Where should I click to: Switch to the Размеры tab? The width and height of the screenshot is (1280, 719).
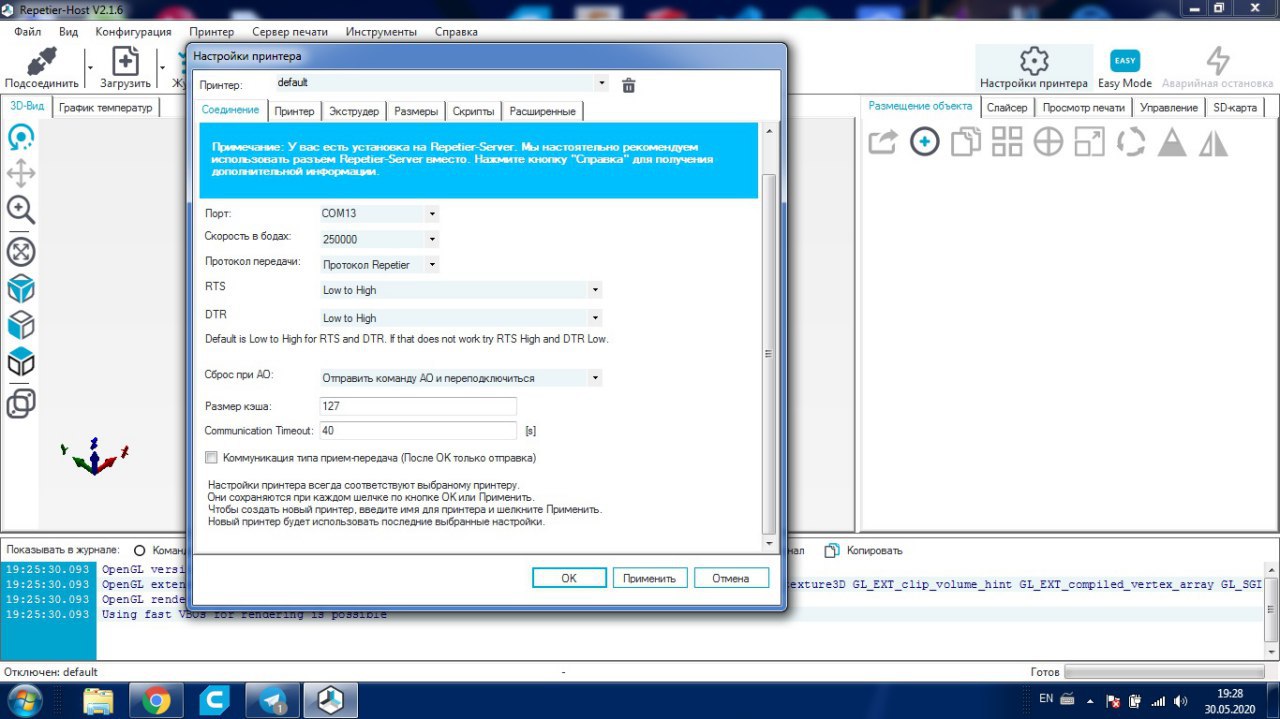click(416, 111)
